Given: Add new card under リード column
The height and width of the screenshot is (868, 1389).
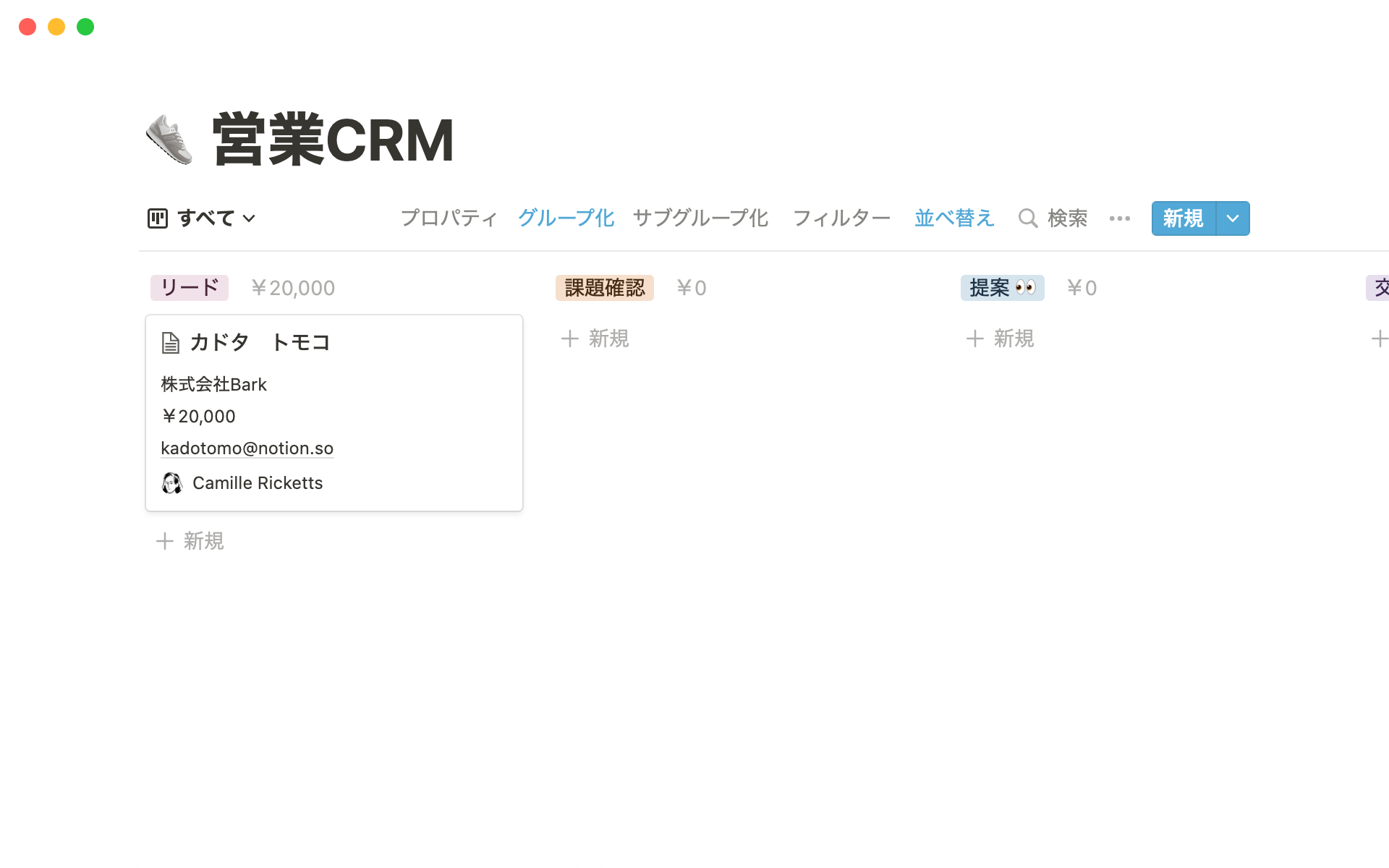Looking at the screenshot, I should [x=190, y=541].
